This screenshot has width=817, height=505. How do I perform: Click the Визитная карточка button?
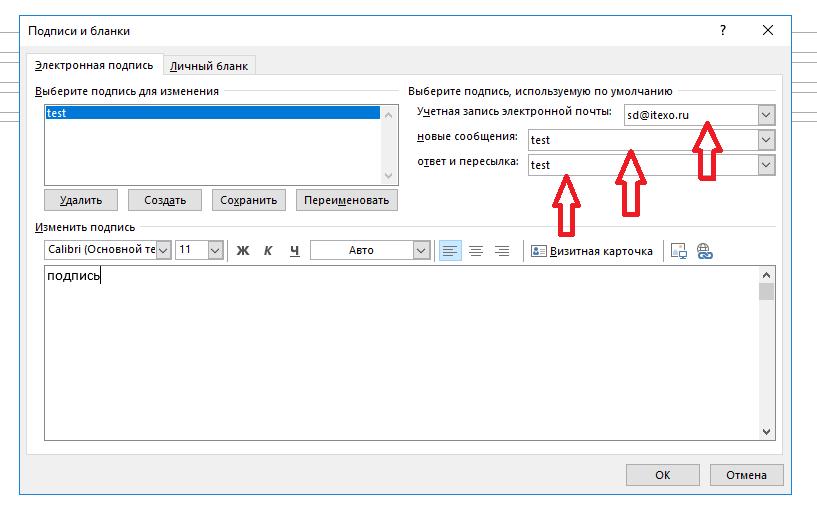pos(592,251)
